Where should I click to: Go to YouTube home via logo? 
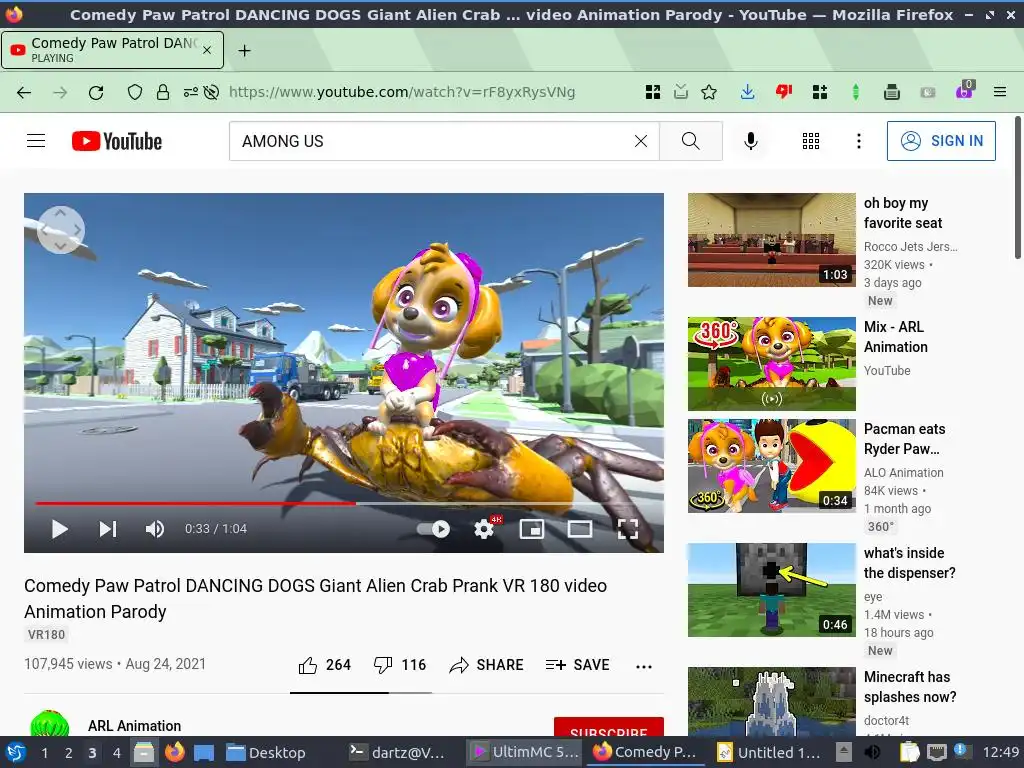click(117, 141)
